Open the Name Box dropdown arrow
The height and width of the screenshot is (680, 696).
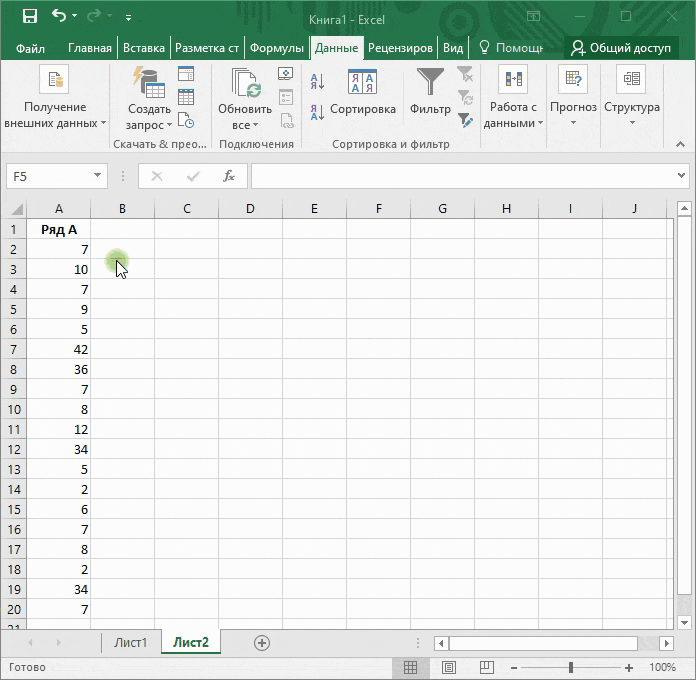97,176
